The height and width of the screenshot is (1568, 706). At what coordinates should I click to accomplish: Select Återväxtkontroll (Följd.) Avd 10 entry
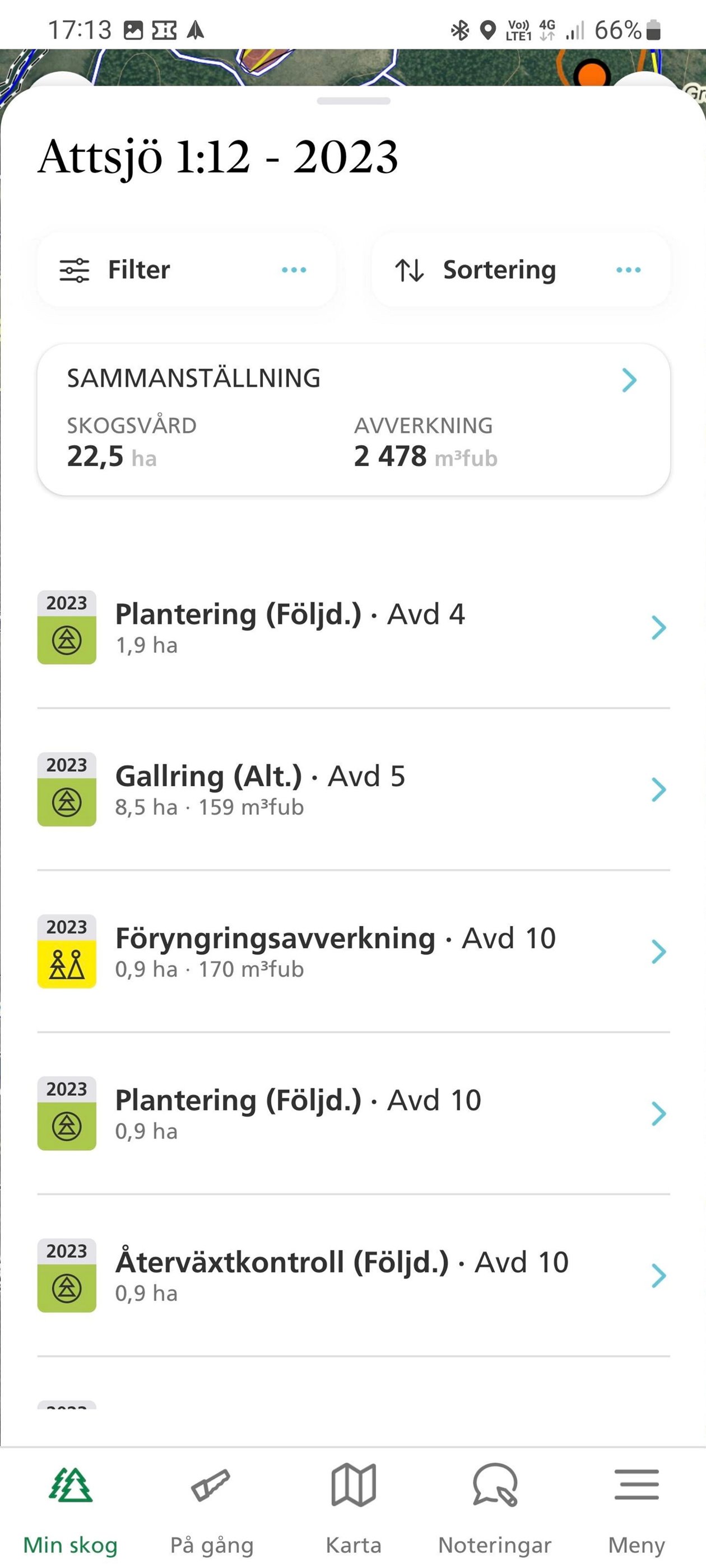(x=354, y=1275)
